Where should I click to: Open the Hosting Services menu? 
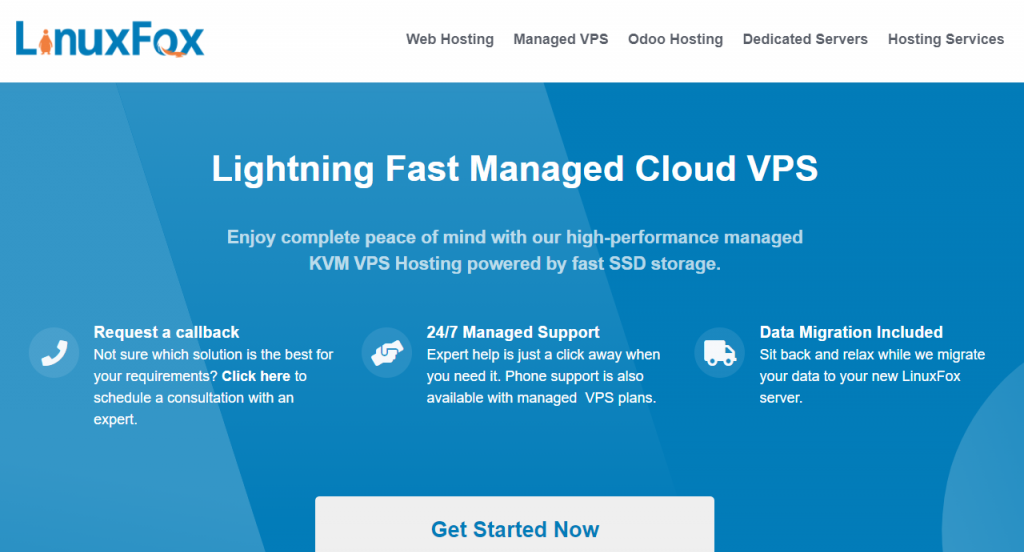click(x=946, y=39)
